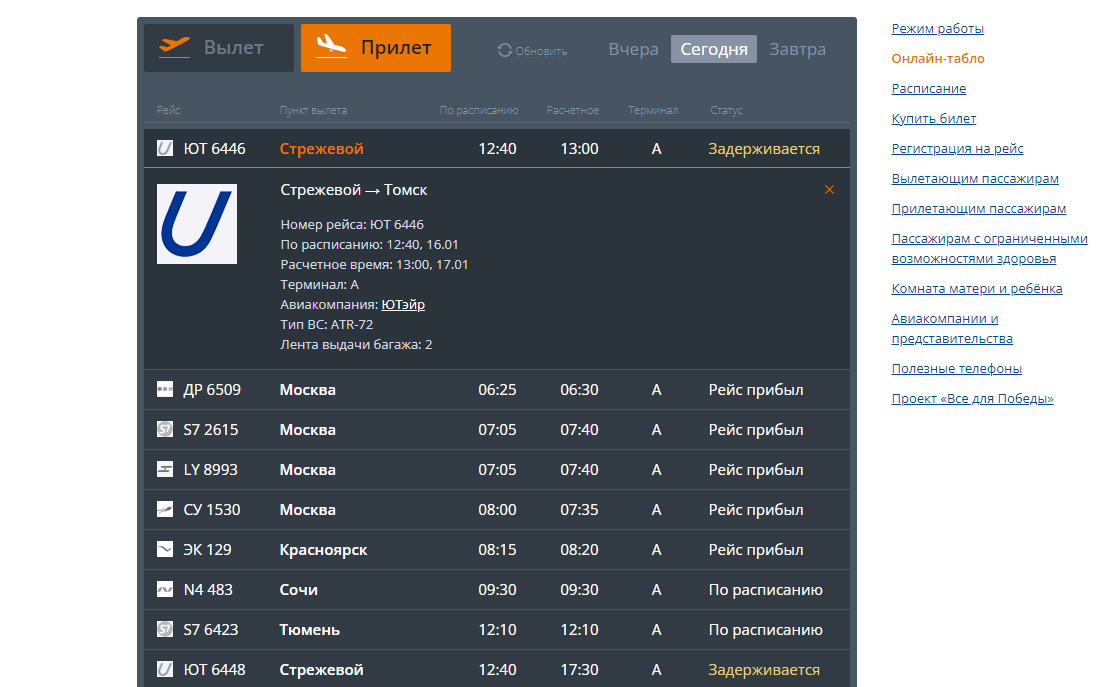This screenshot has width=1103, height=687.
Task: Click the refresh icon next to Обновить
Action: 505,50
